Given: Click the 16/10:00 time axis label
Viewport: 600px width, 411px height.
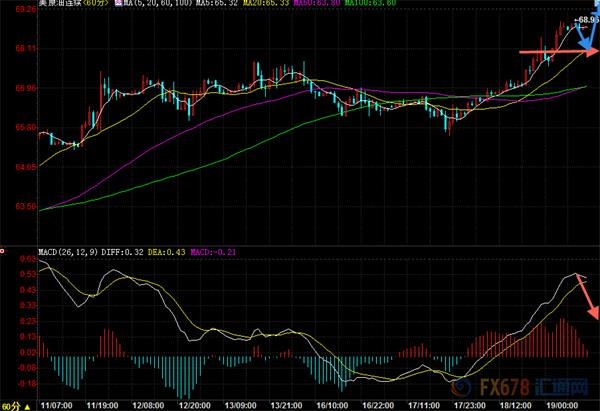Looking at the screenshot, I should pyautogui.click(x=332, y=405).
